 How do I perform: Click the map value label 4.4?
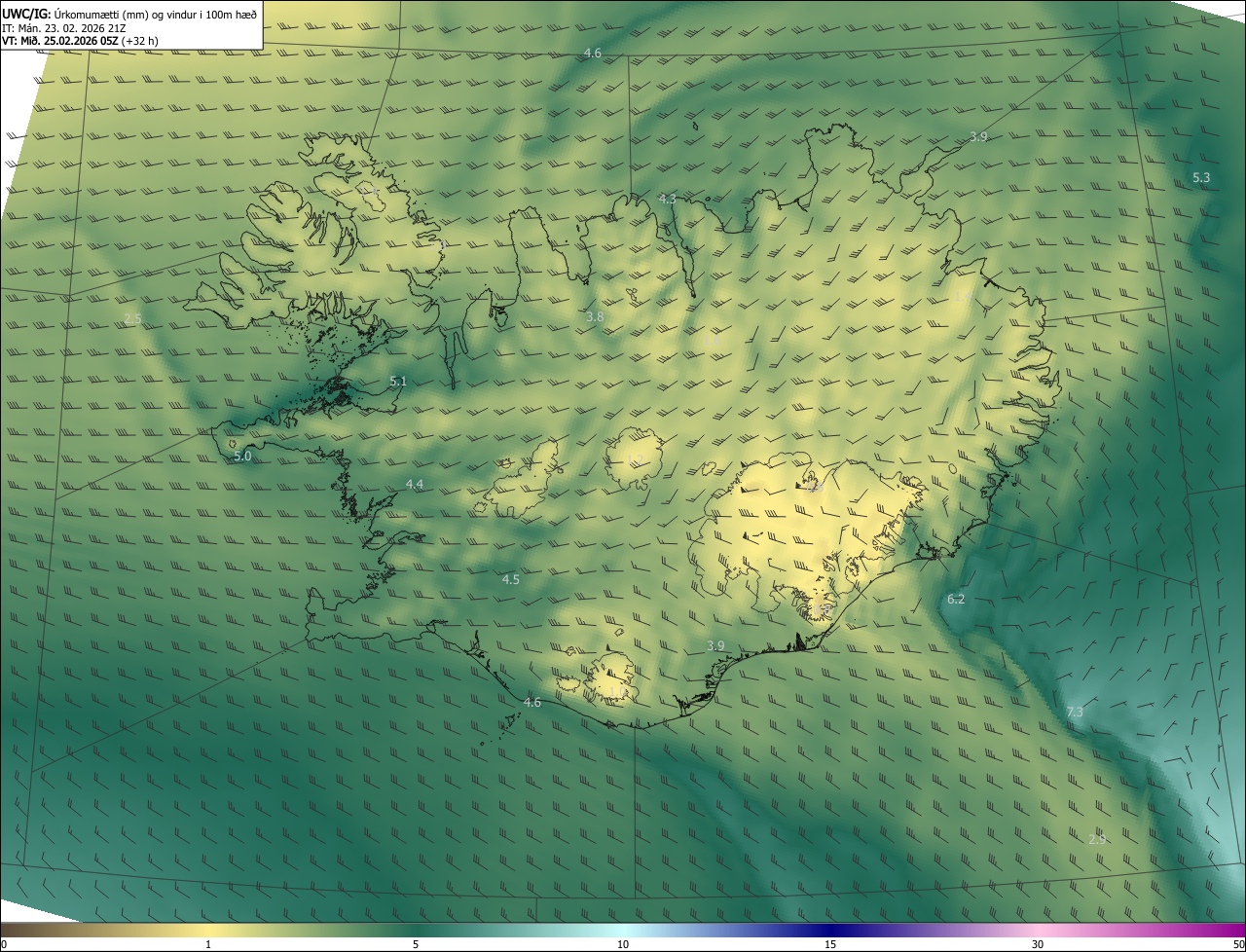coord(415,484)
